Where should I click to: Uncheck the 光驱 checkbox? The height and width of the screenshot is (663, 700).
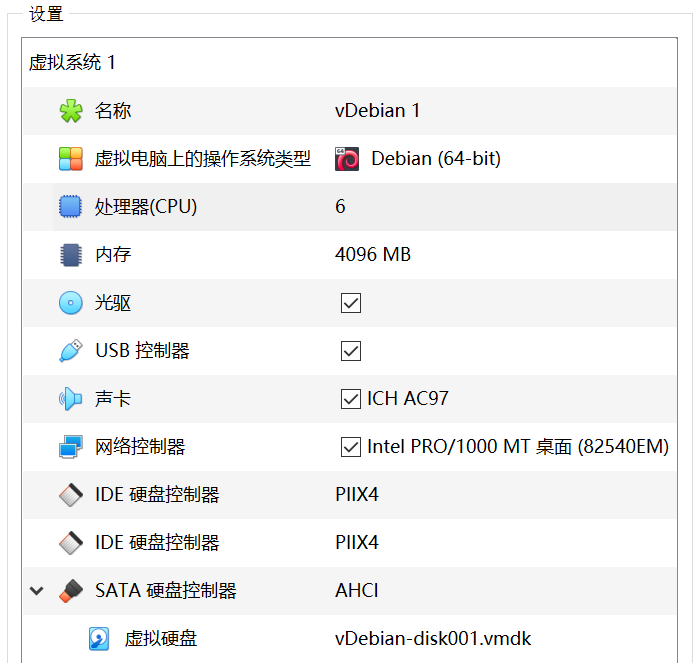(351, 303)
